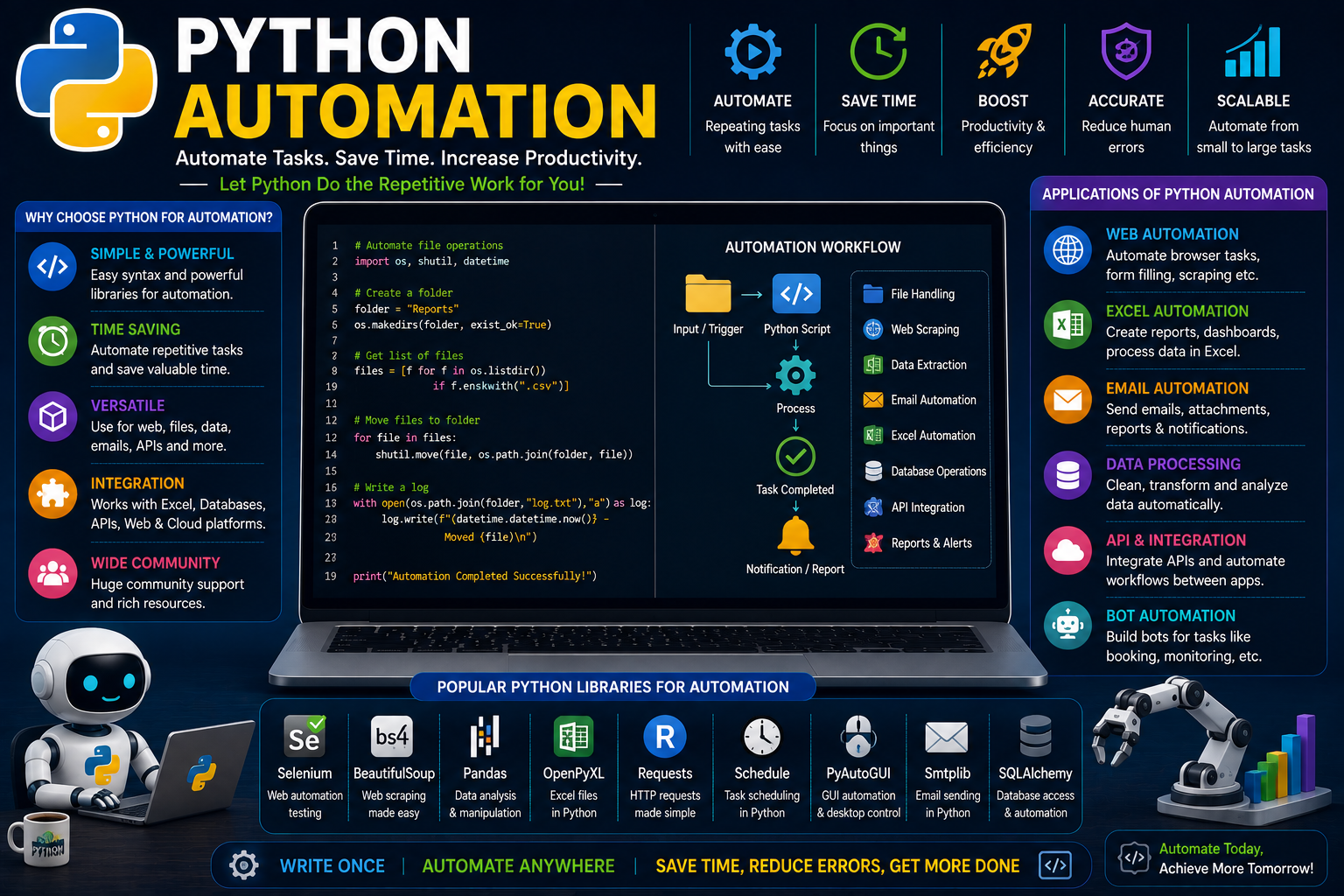Select API Integration in workflow list

(x=913, y=507)
